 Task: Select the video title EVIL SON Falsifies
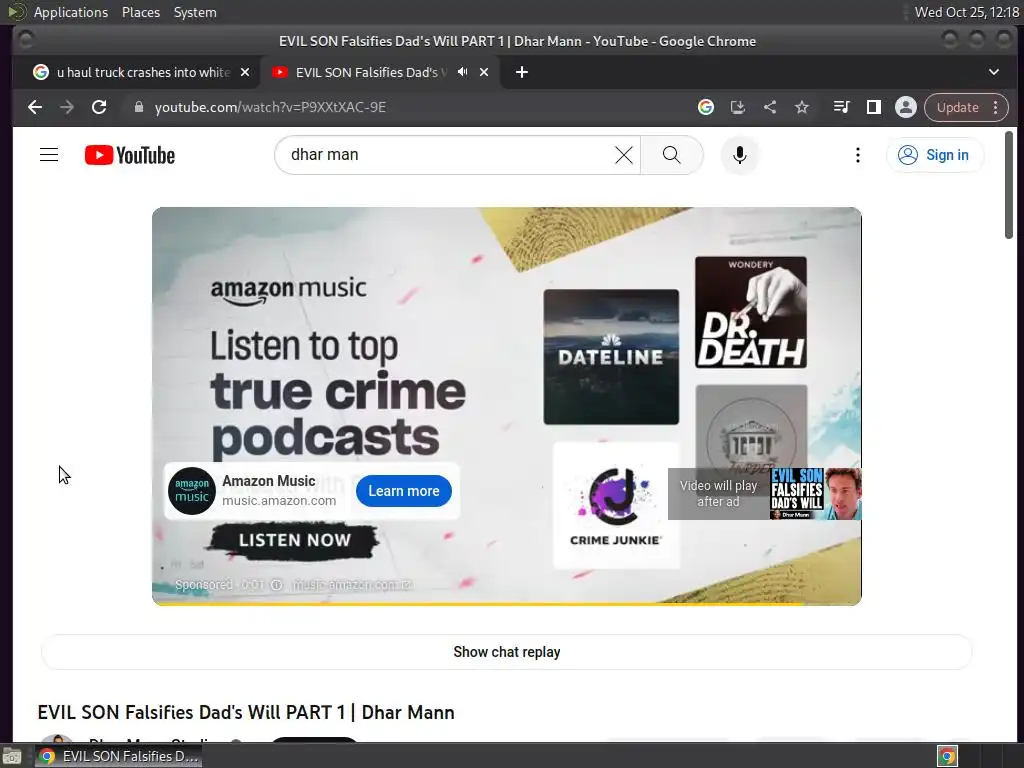click(246, 712)
